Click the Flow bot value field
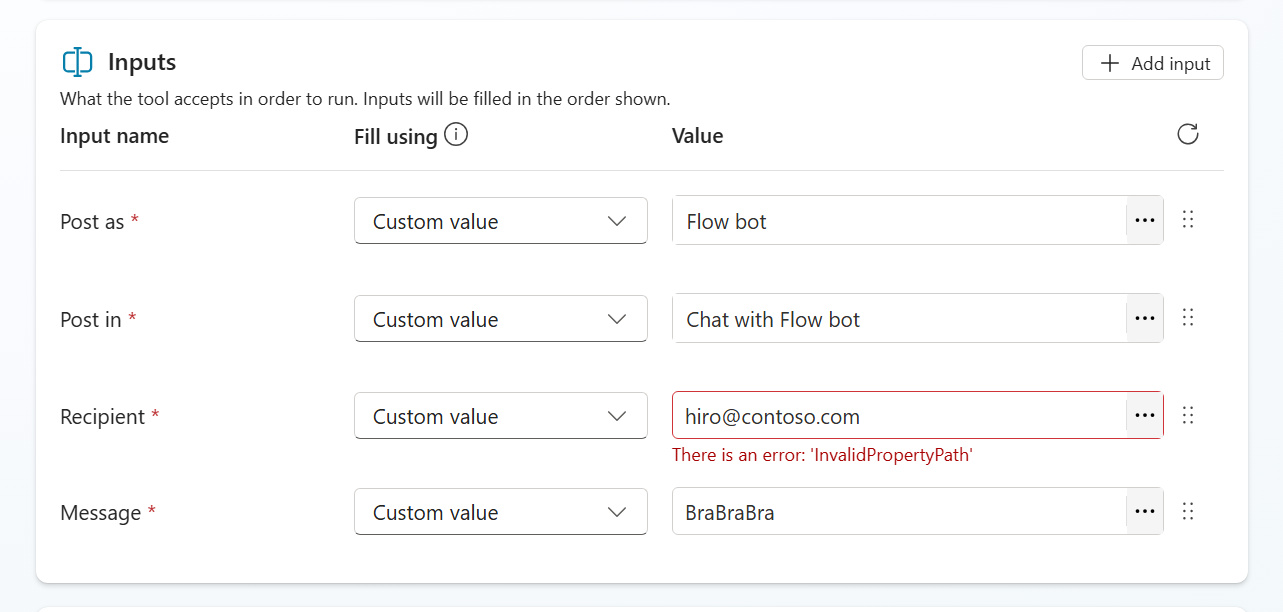 (x=898, y=221)
